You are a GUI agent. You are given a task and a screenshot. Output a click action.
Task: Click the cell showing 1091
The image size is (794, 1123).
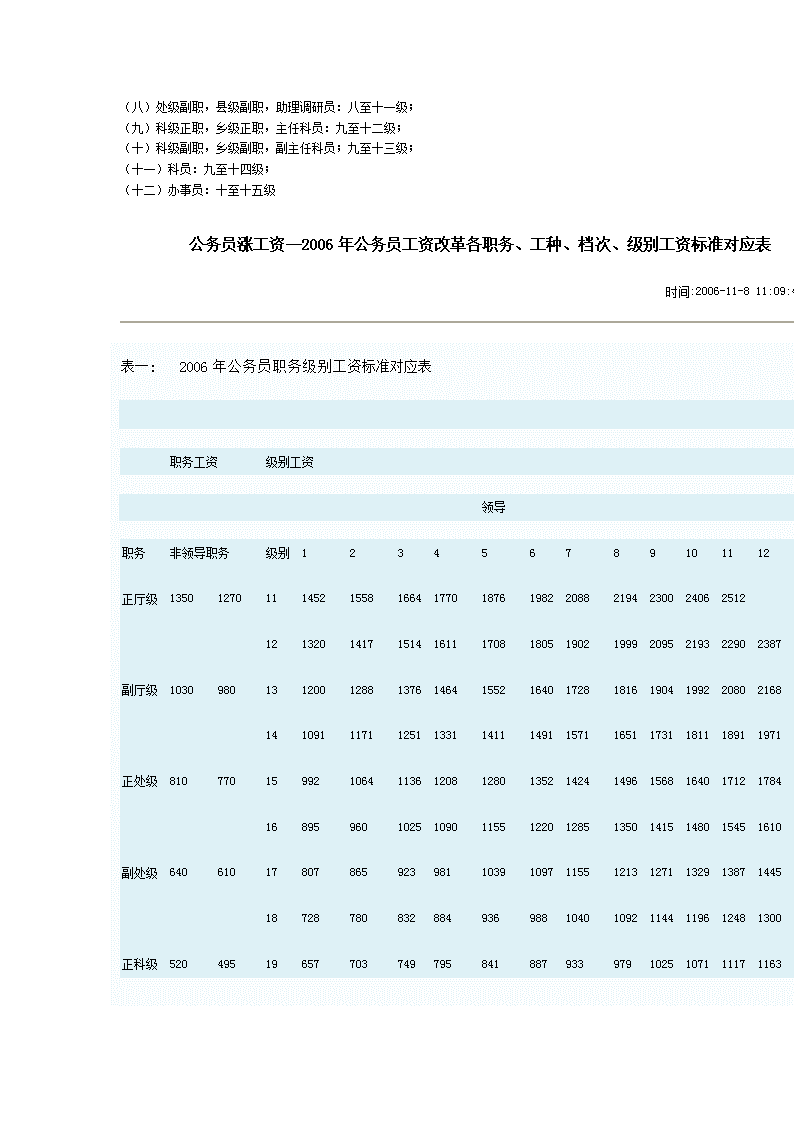[314, 736]
